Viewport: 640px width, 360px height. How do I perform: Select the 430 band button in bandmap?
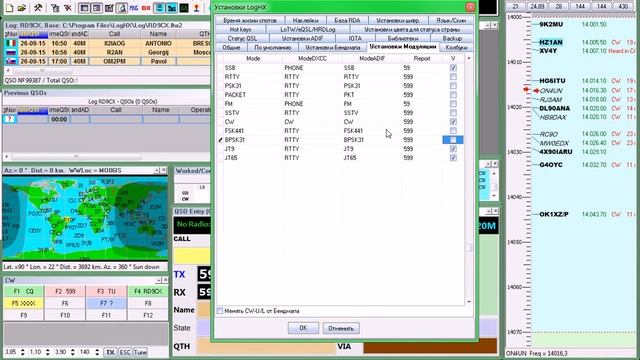[623, 7]
